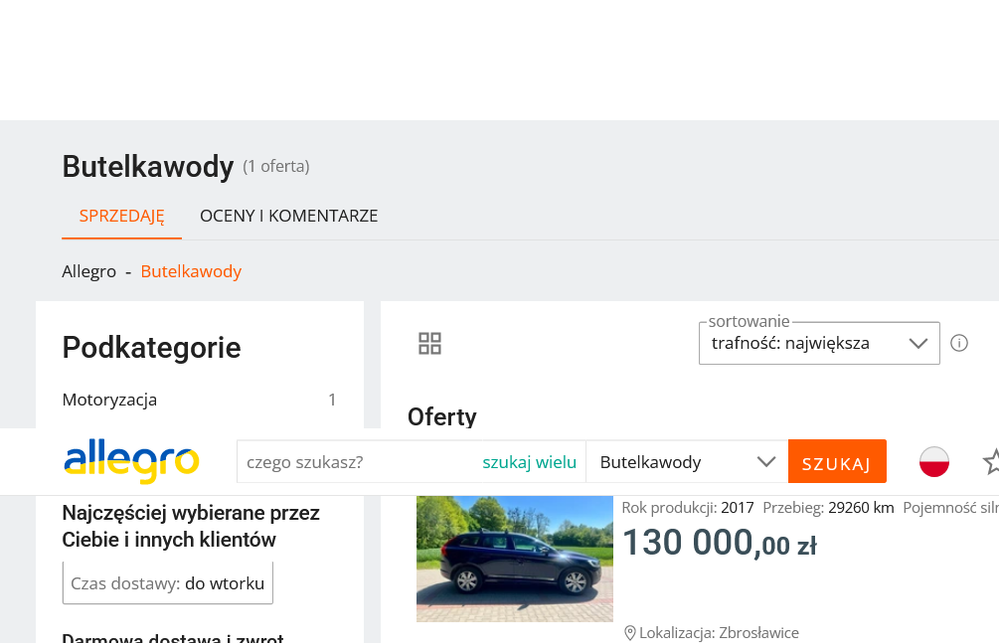Viewport: 999px width, 643px height.
Task: Click the star favorites icon
Action: tap(991, 462)
